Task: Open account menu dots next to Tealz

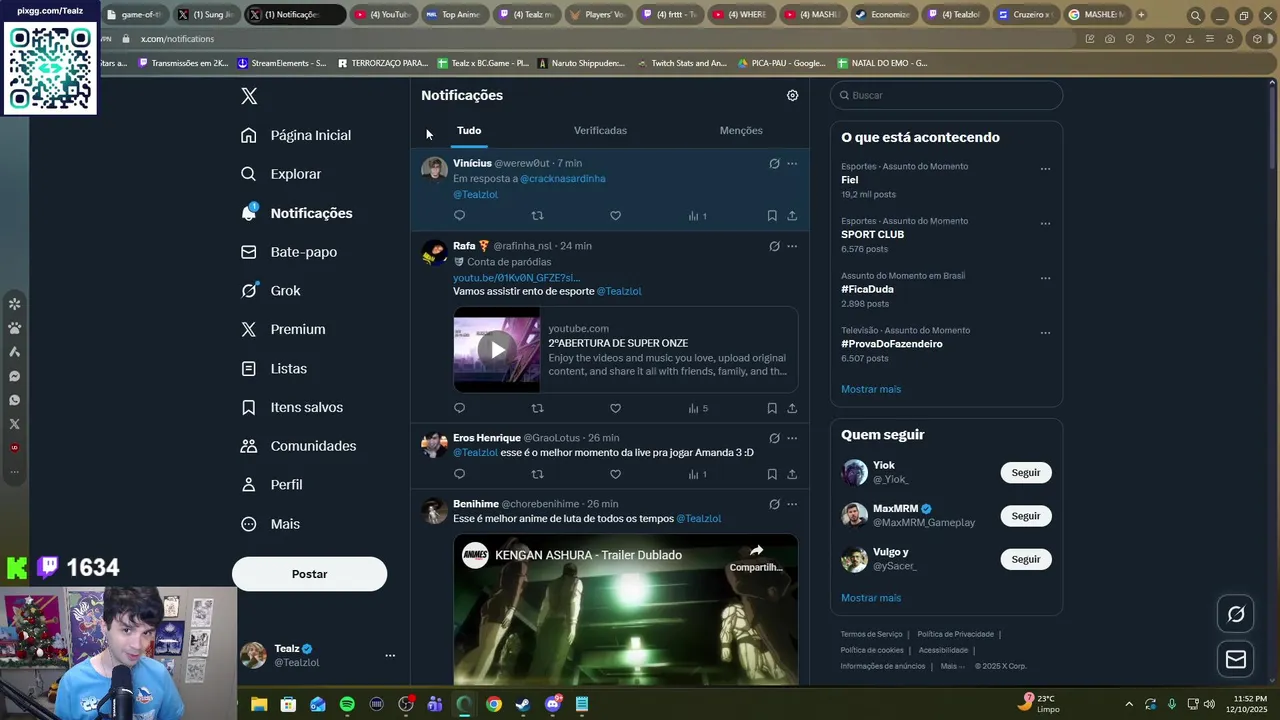Action: [x=390, y=656]
